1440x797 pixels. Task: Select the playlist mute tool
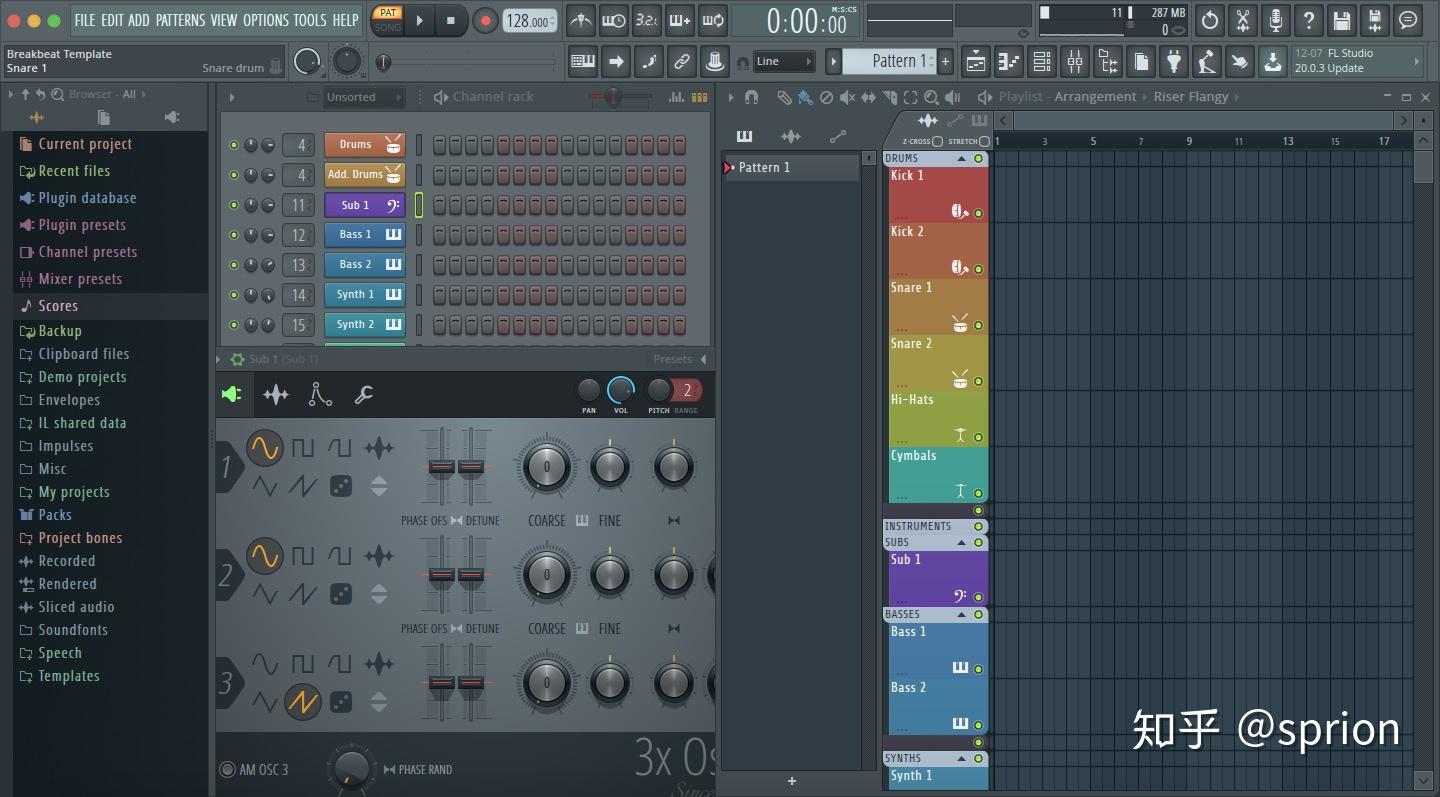[847, 97]
